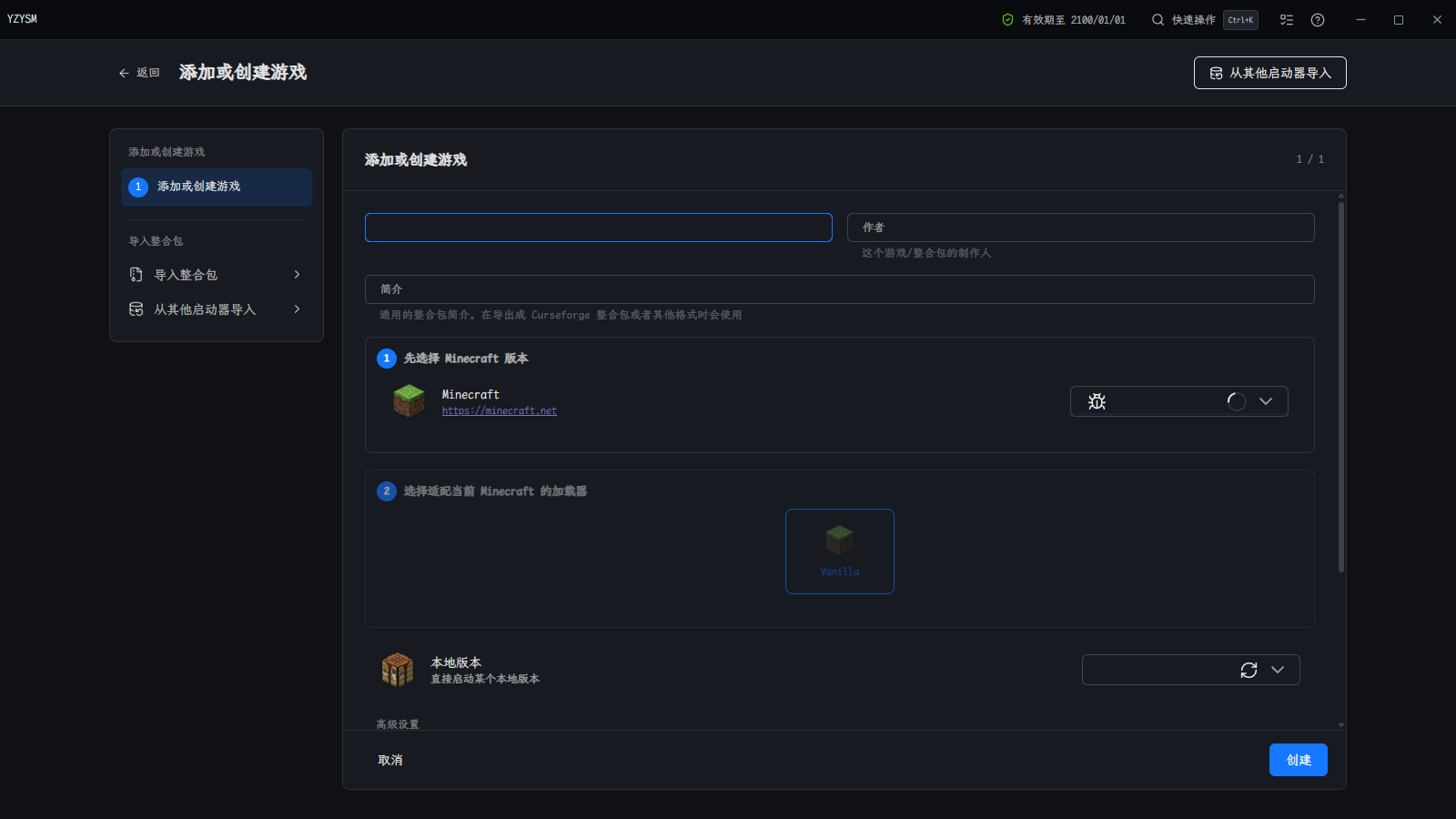This screenshot has width=1456, height=819.
Task: Click the 本地版本 label
Action: point(456,662)
